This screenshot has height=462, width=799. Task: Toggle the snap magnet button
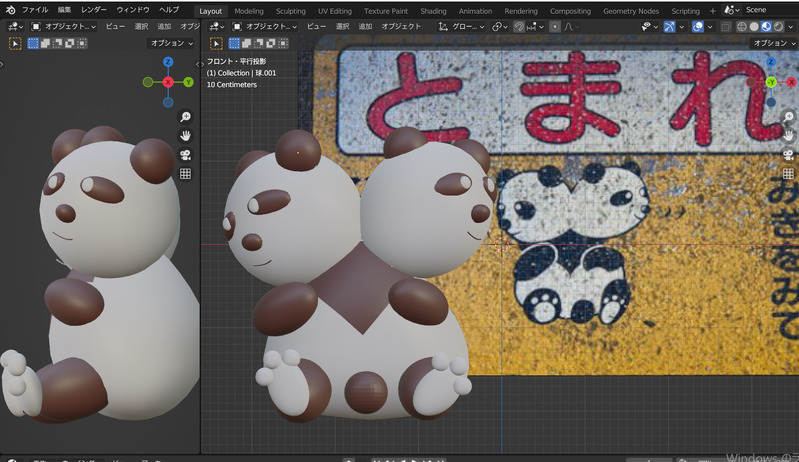click(520, 27)
